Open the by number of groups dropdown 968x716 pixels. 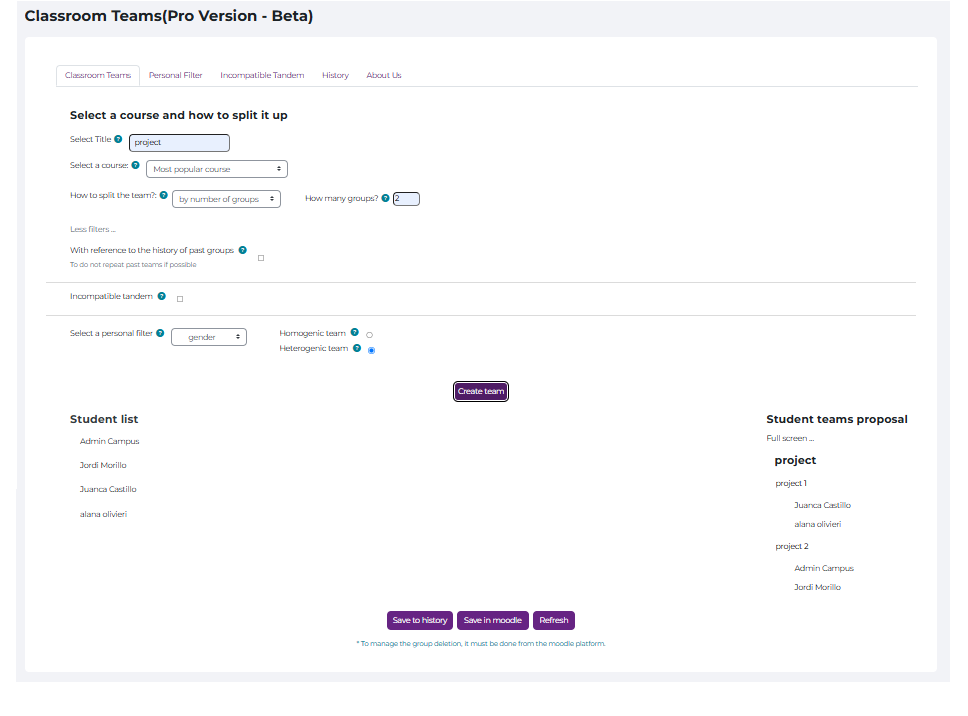pyautogui.click(x=226, y=199)
